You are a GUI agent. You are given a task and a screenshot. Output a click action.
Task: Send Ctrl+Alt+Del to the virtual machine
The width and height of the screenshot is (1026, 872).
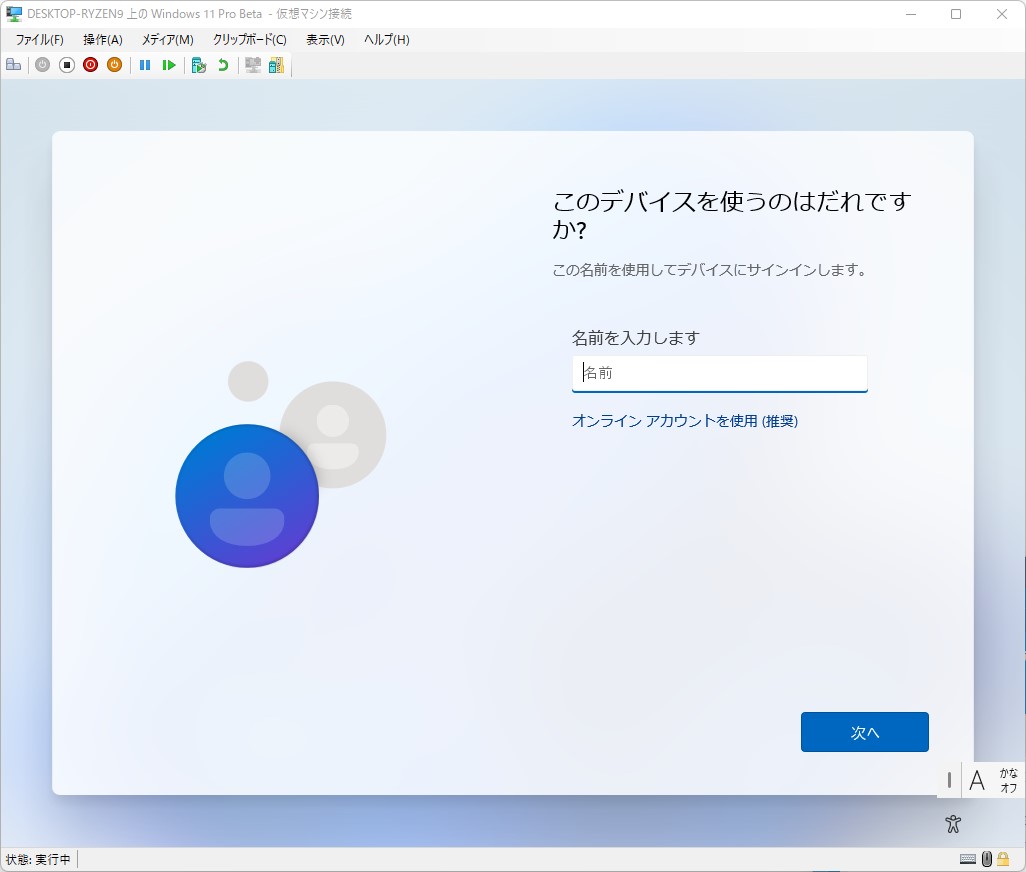click(x=13, y=64)
